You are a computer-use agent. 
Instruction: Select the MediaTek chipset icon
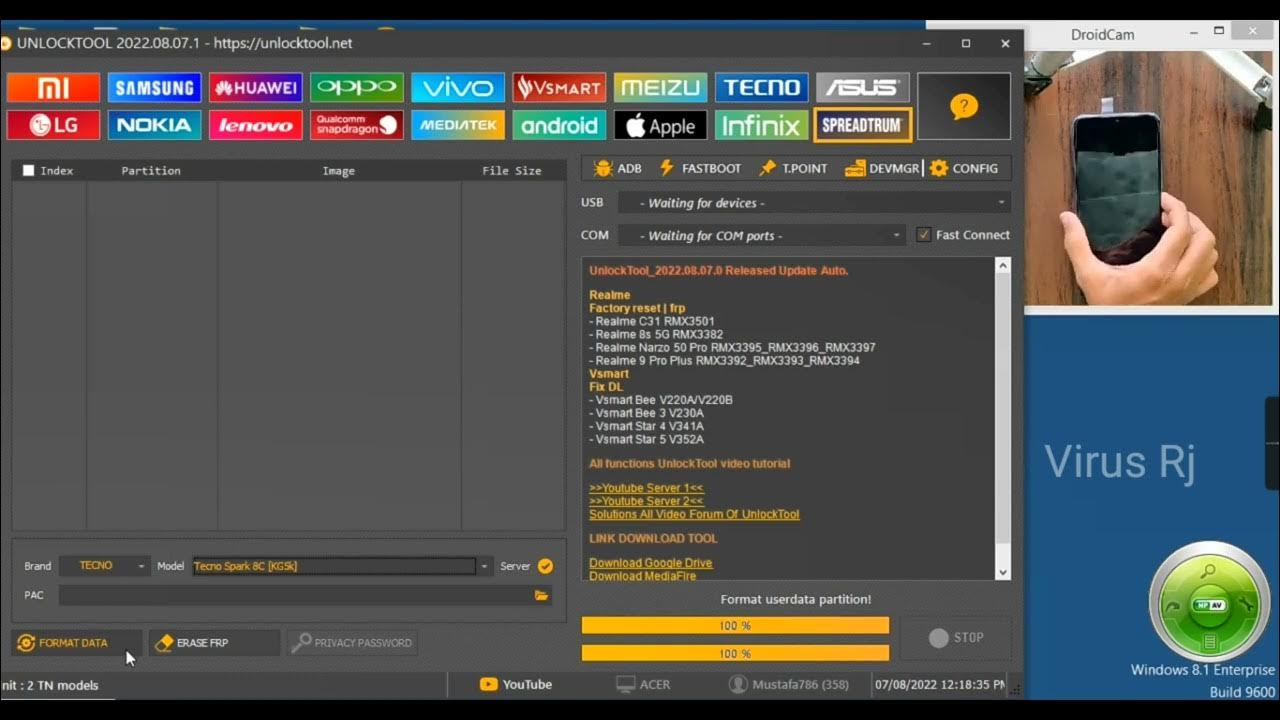pyautogui.click(x=457, y=125)
